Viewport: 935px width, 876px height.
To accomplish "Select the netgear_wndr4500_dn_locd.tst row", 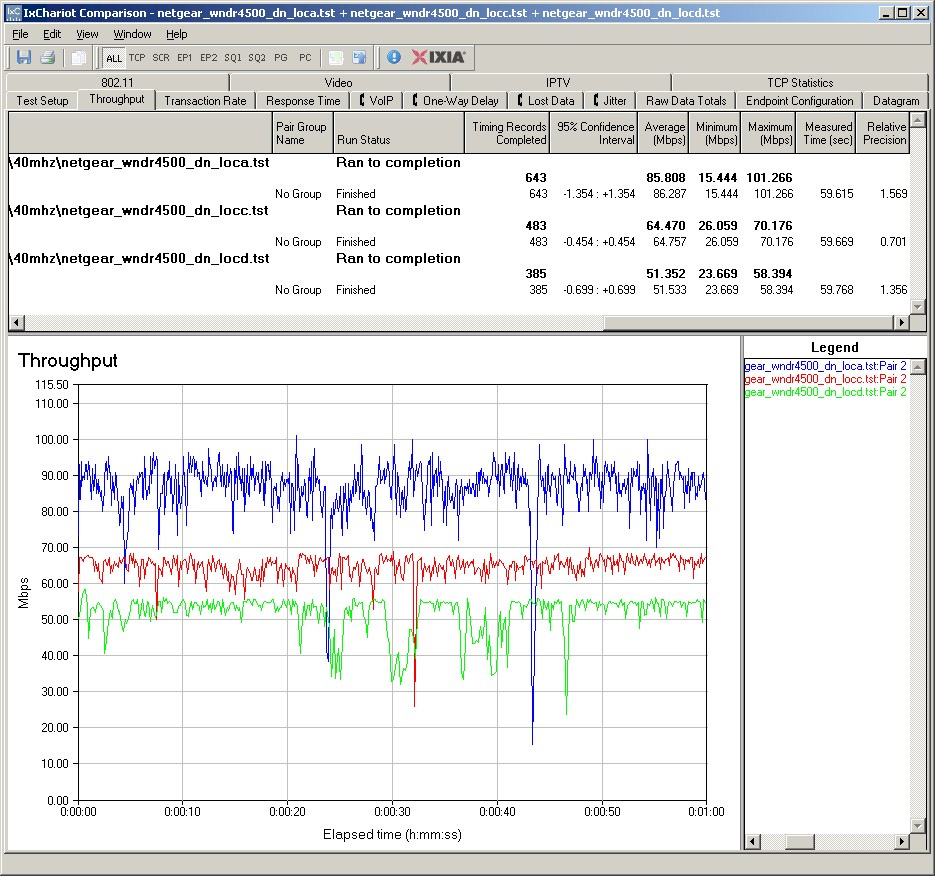I will pos(459,258).
